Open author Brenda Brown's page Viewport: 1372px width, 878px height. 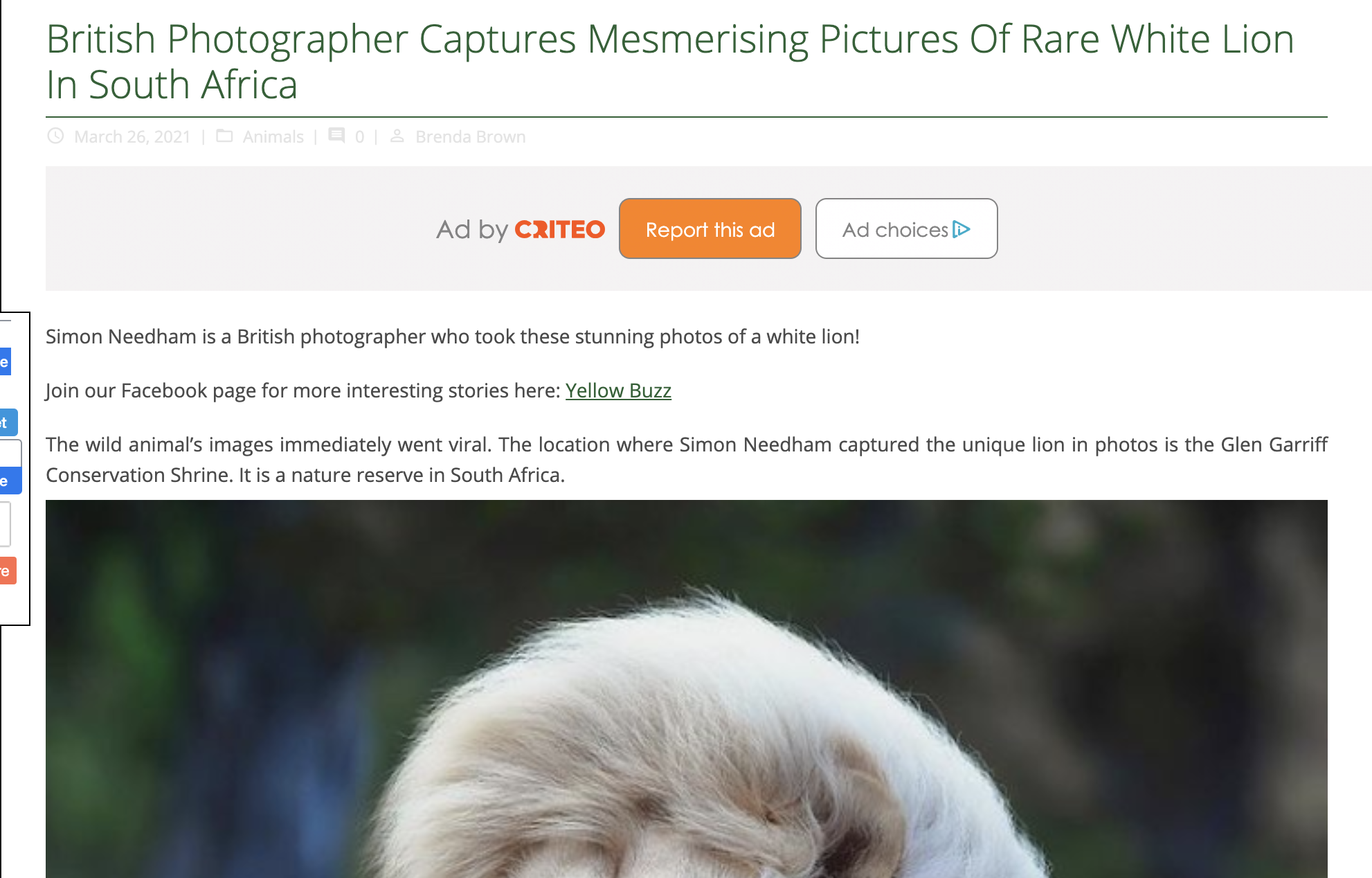click(471, 136)
